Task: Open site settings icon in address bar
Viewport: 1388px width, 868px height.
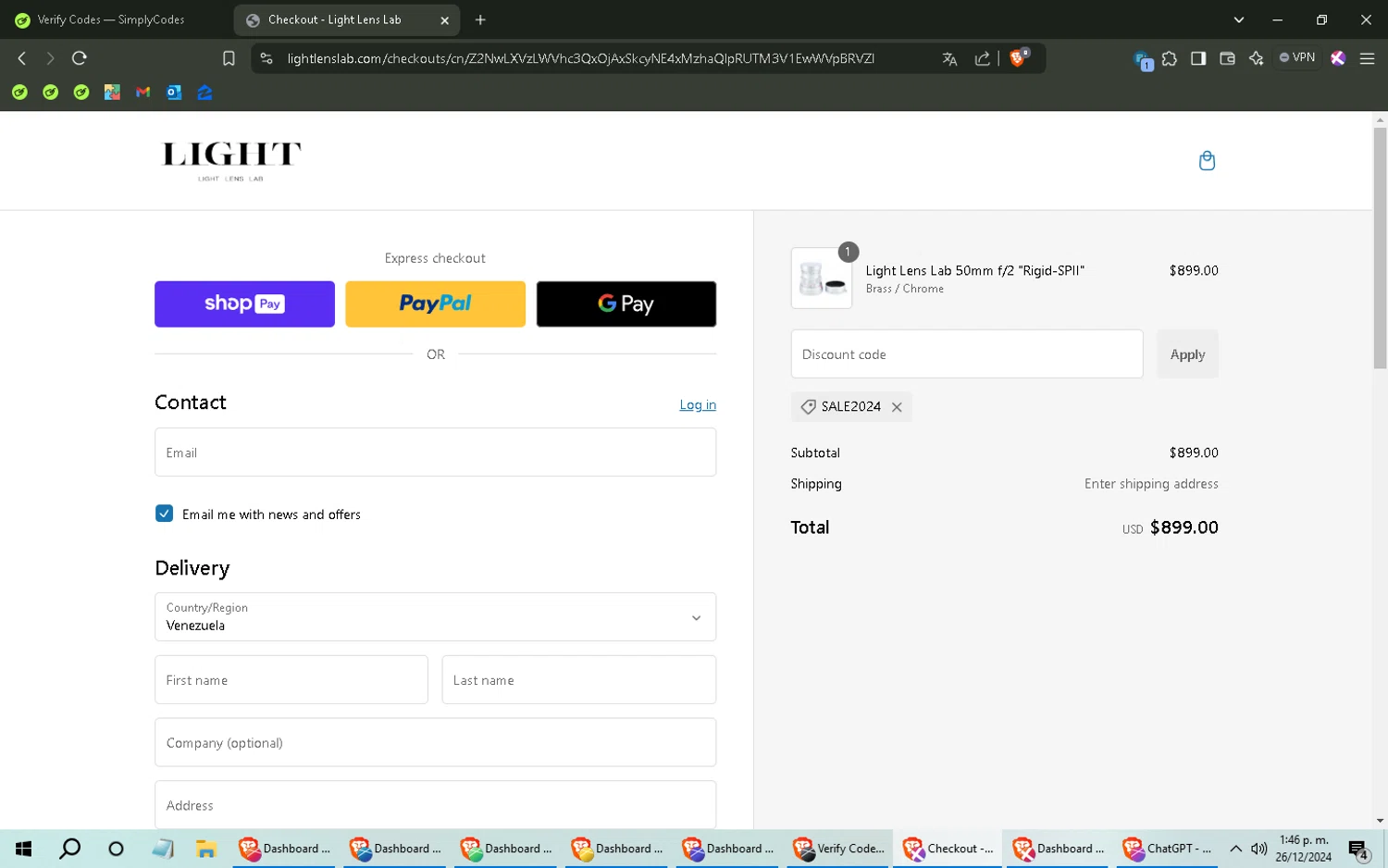Action: pyautogui.click(x=266, y=58)
